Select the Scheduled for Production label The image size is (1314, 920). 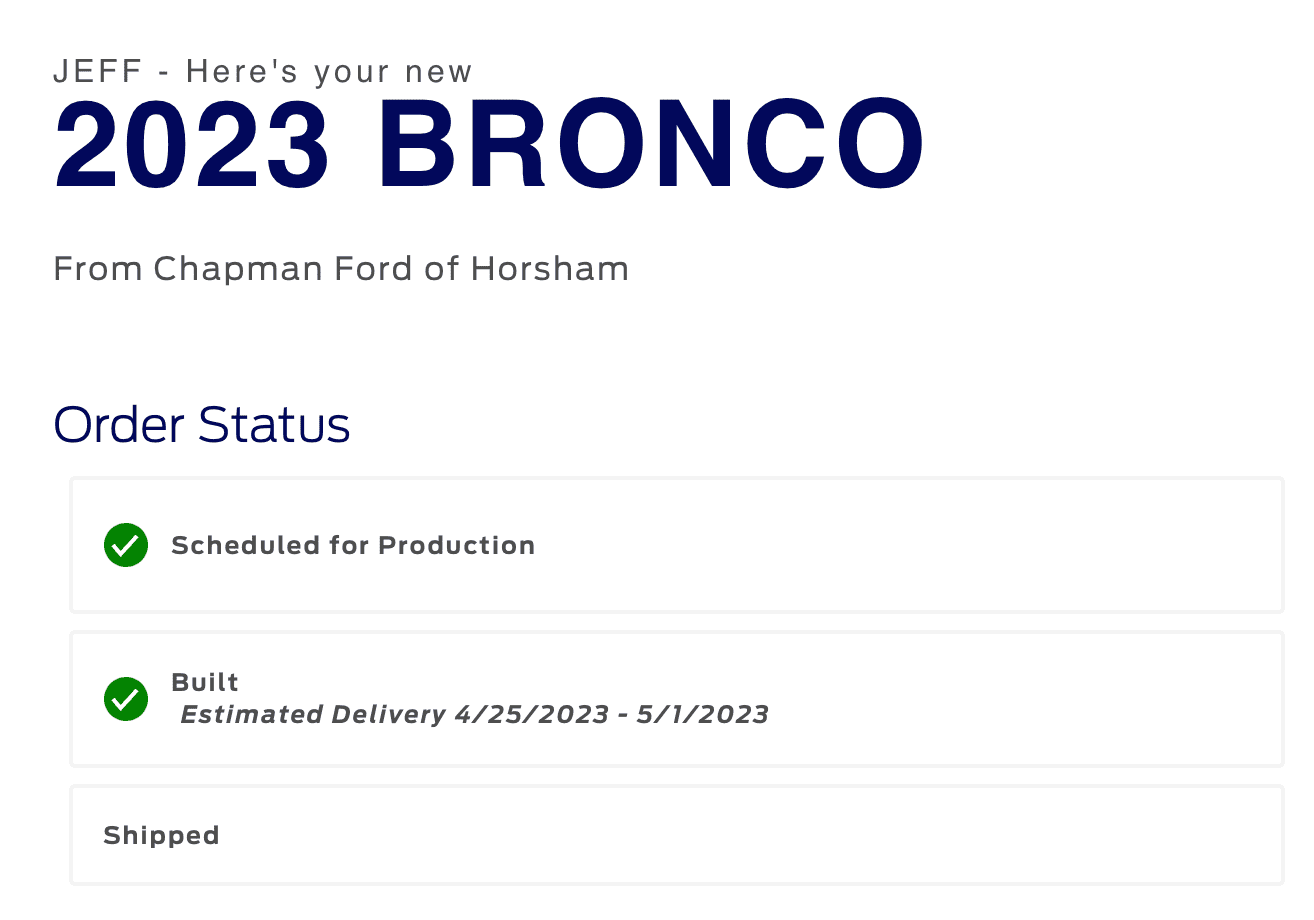(353, 545)
